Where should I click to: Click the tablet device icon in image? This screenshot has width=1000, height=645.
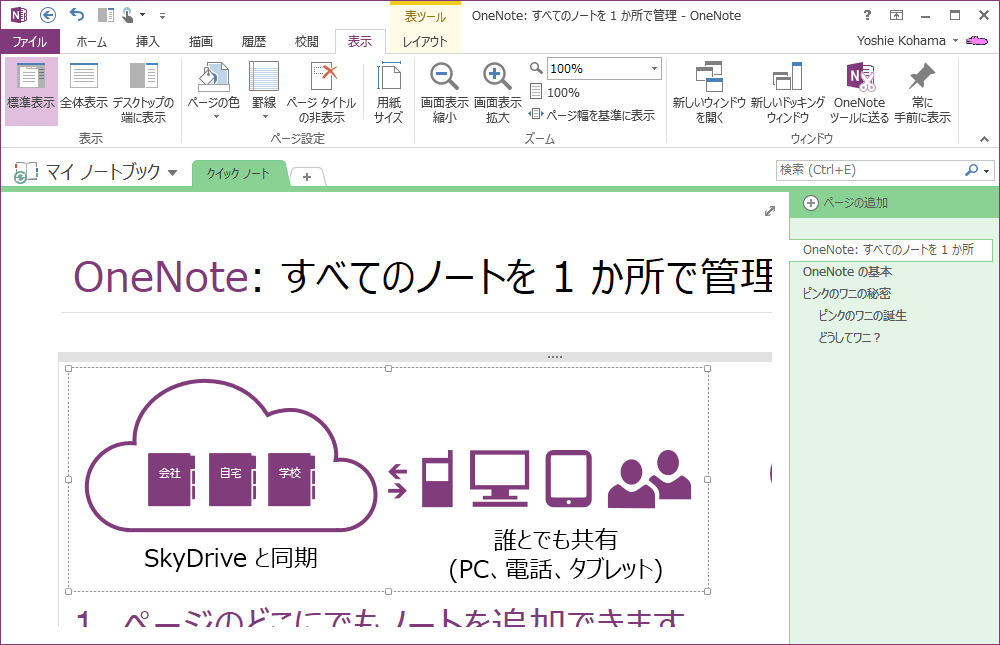click(x=568, y=478)
